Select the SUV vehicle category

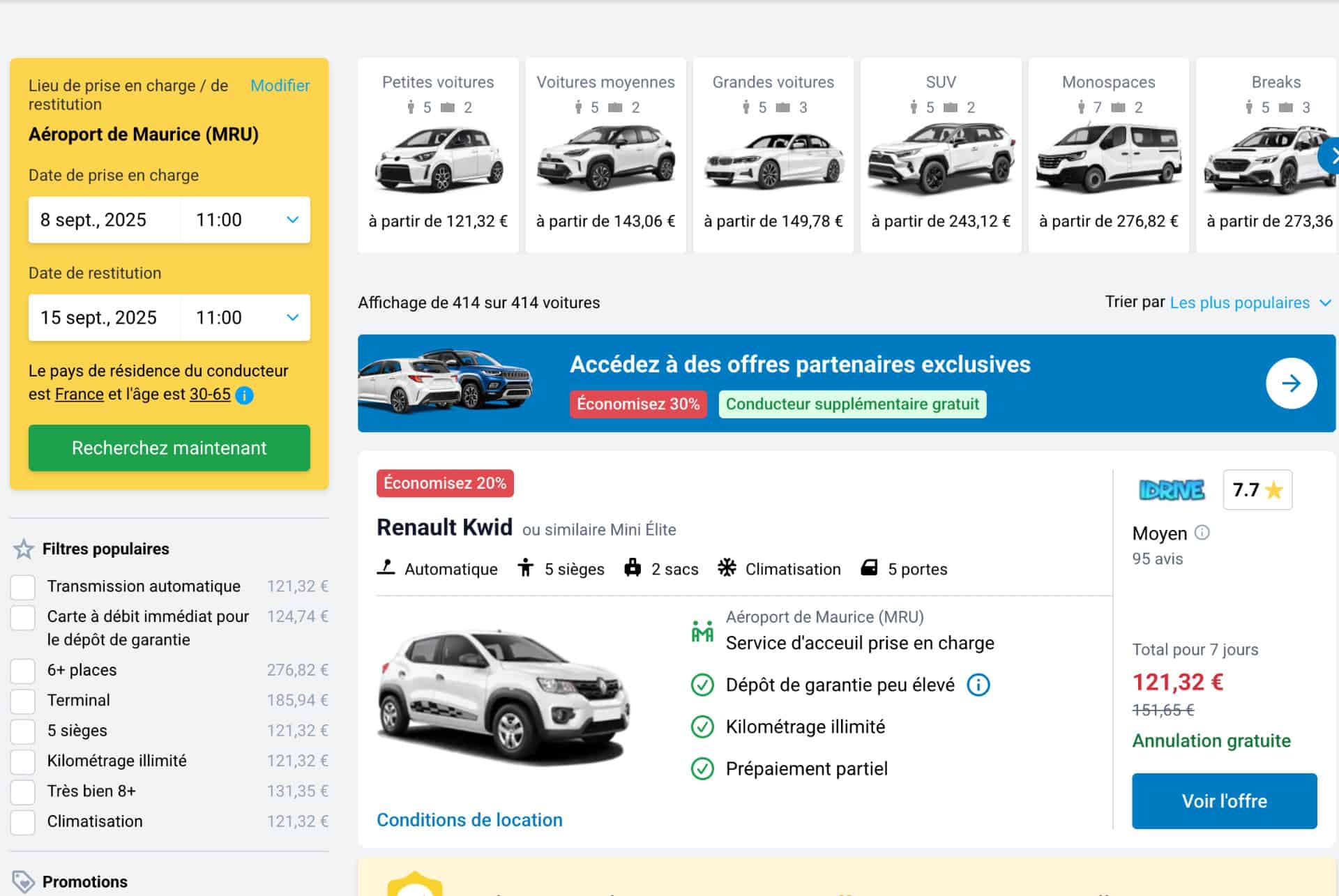click(x=940, y=153)
